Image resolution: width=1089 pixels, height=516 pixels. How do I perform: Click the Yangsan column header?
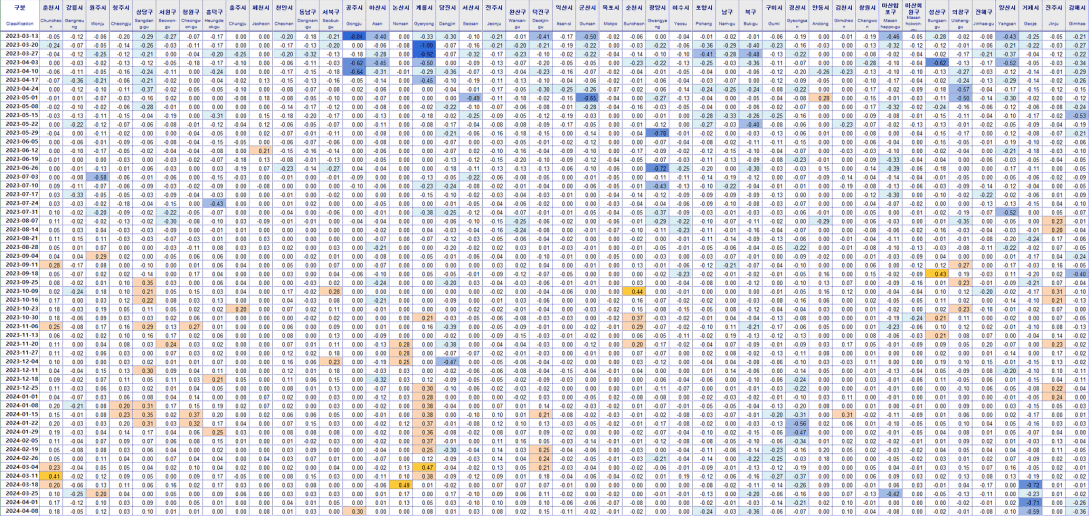(1007, 16)
